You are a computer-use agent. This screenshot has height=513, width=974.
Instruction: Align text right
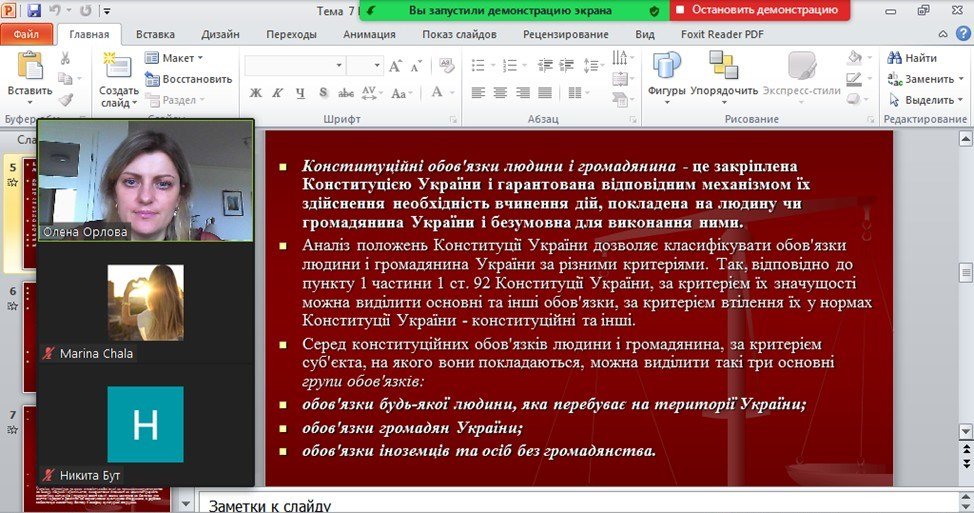(x=522, y=93)
